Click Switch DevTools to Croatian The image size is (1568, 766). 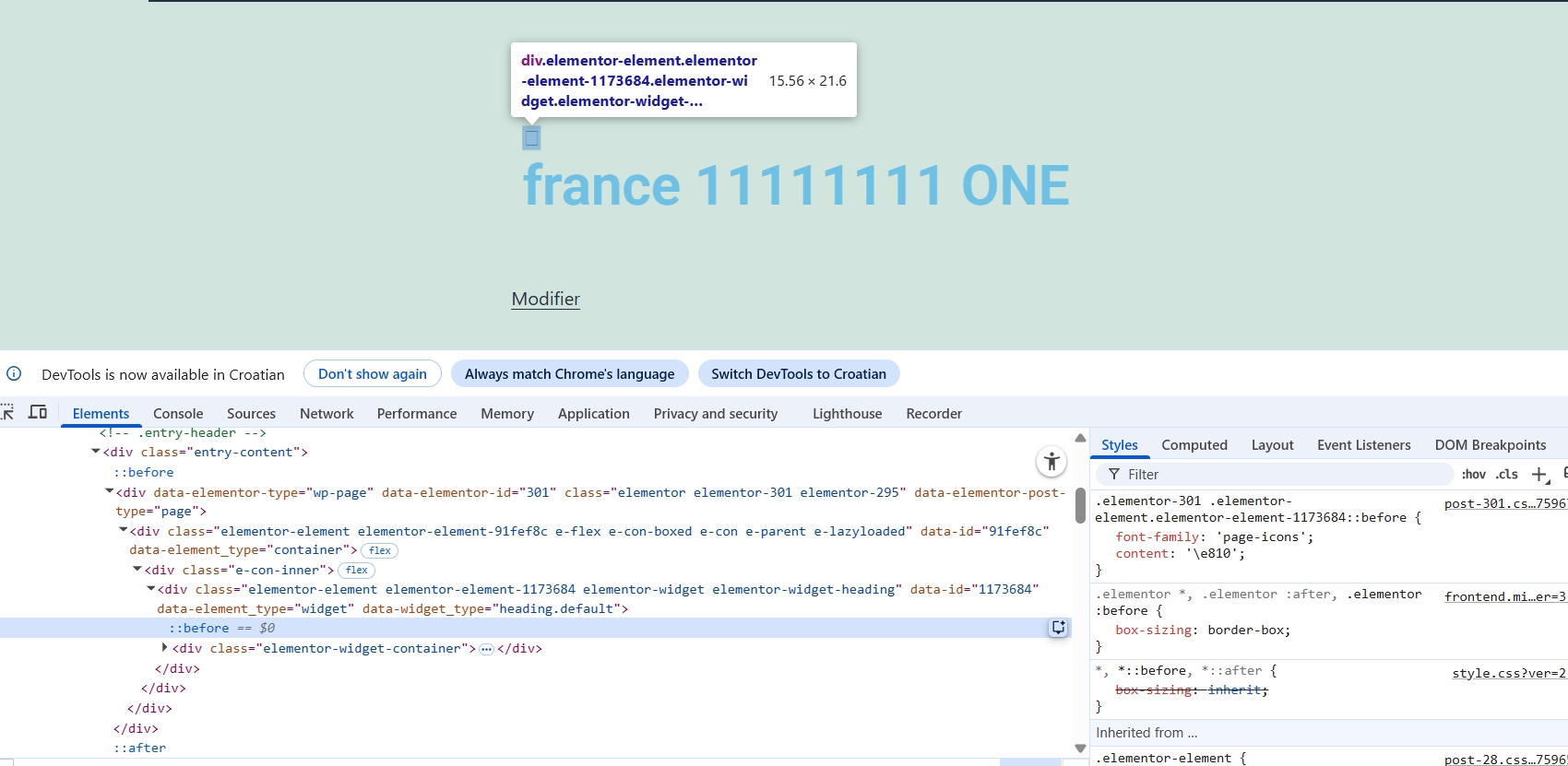point(799,374)
